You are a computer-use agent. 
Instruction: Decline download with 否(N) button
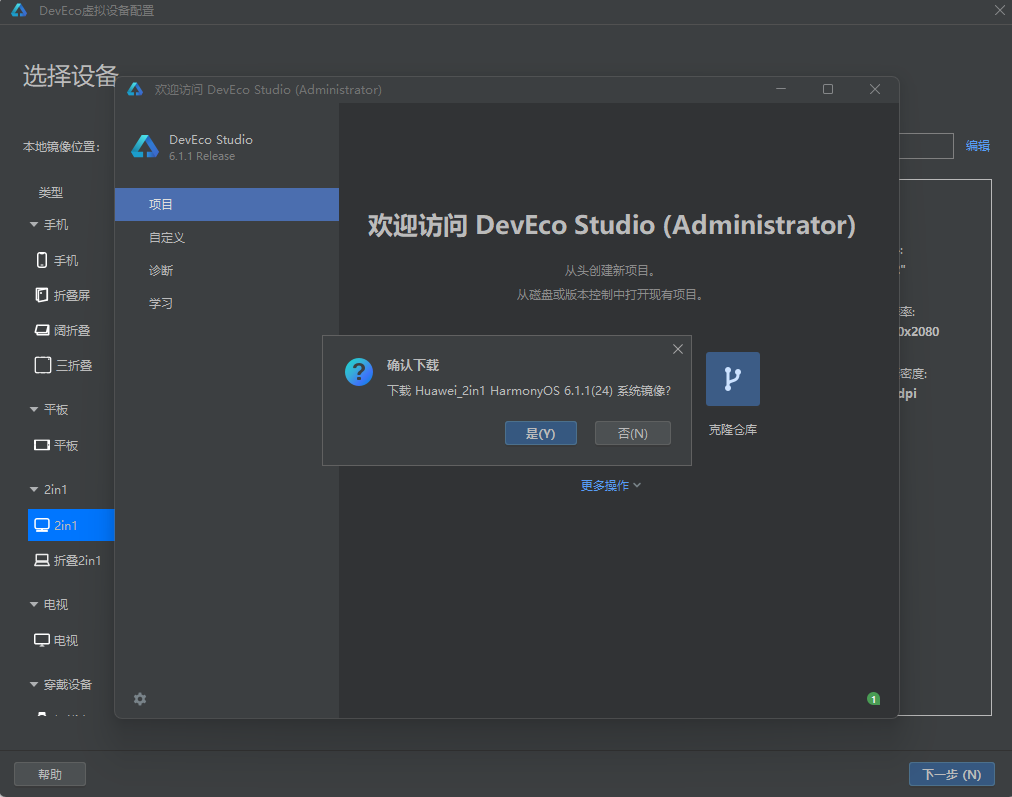(x=632, y=433)
